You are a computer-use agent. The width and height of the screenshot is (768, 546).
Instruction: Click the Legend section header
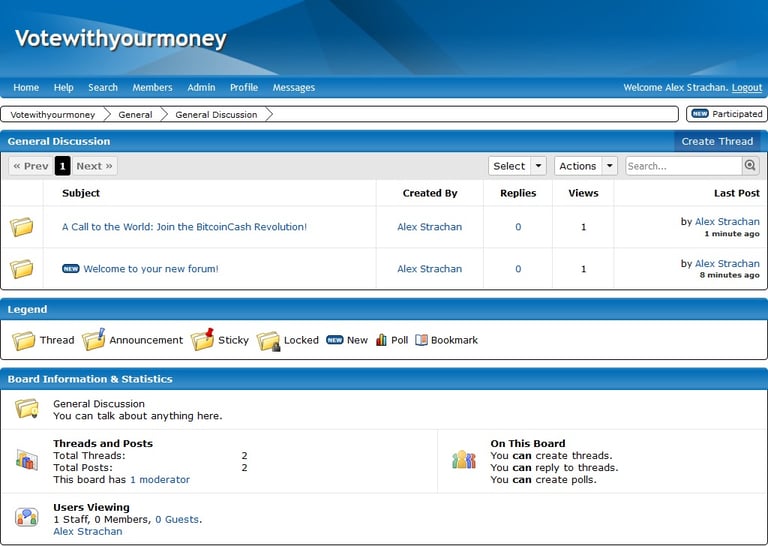pyautogui.click(x=384, y=309)
